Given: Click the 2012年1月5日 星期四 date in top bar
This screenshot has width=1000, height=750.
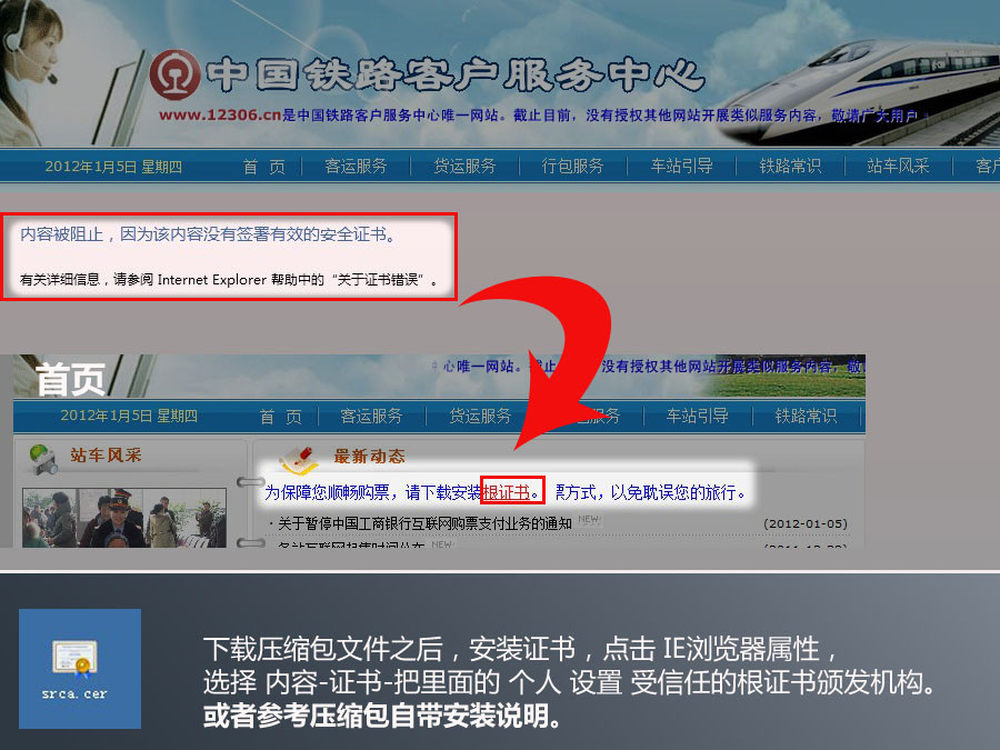Looking at the screenshot, I should pos(114,167).
